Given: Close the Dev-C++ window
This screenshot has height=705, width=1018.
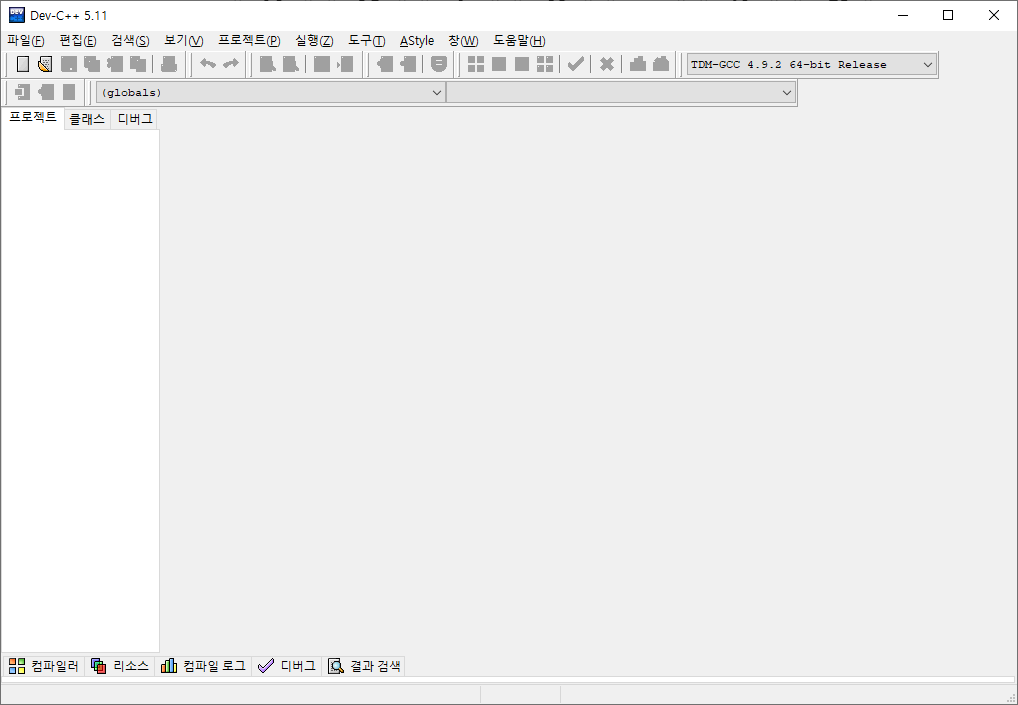Looking at the screenshot, I should (994, 15).
